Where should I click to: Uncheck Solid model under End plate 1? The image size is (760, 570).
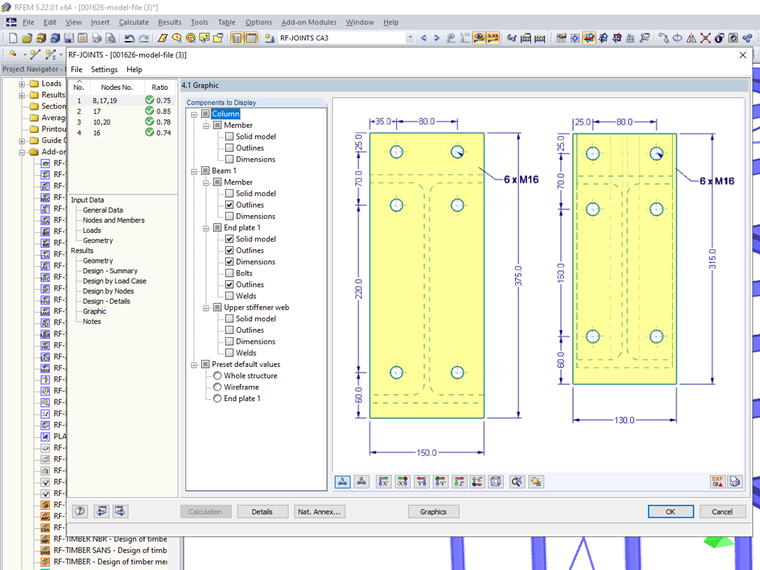point(231,239)
